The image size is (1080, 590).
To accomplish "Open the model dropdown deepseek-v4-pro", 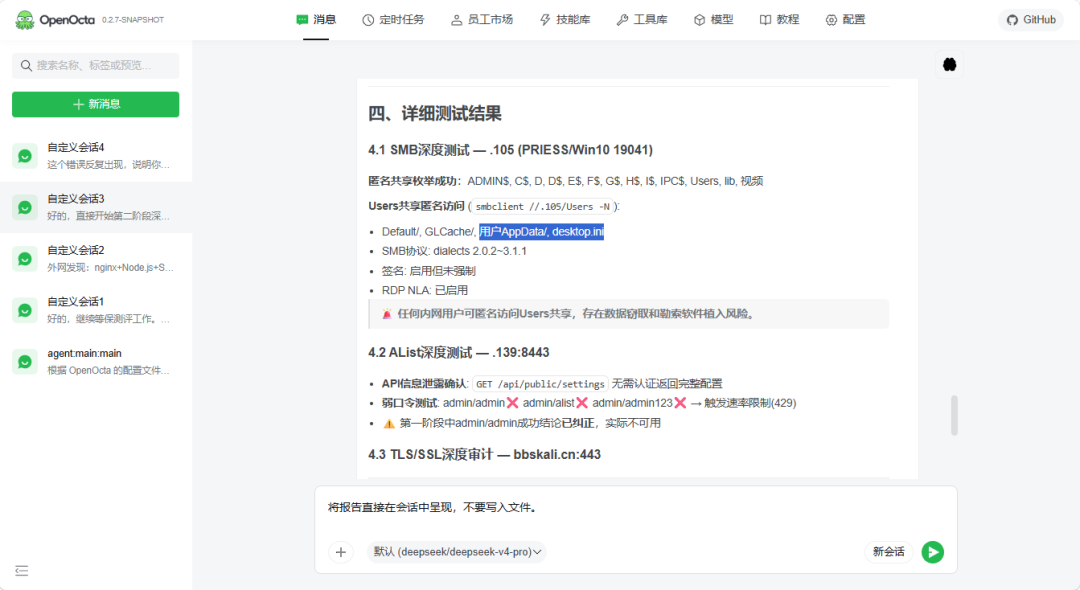I will (x=457, y=552).
